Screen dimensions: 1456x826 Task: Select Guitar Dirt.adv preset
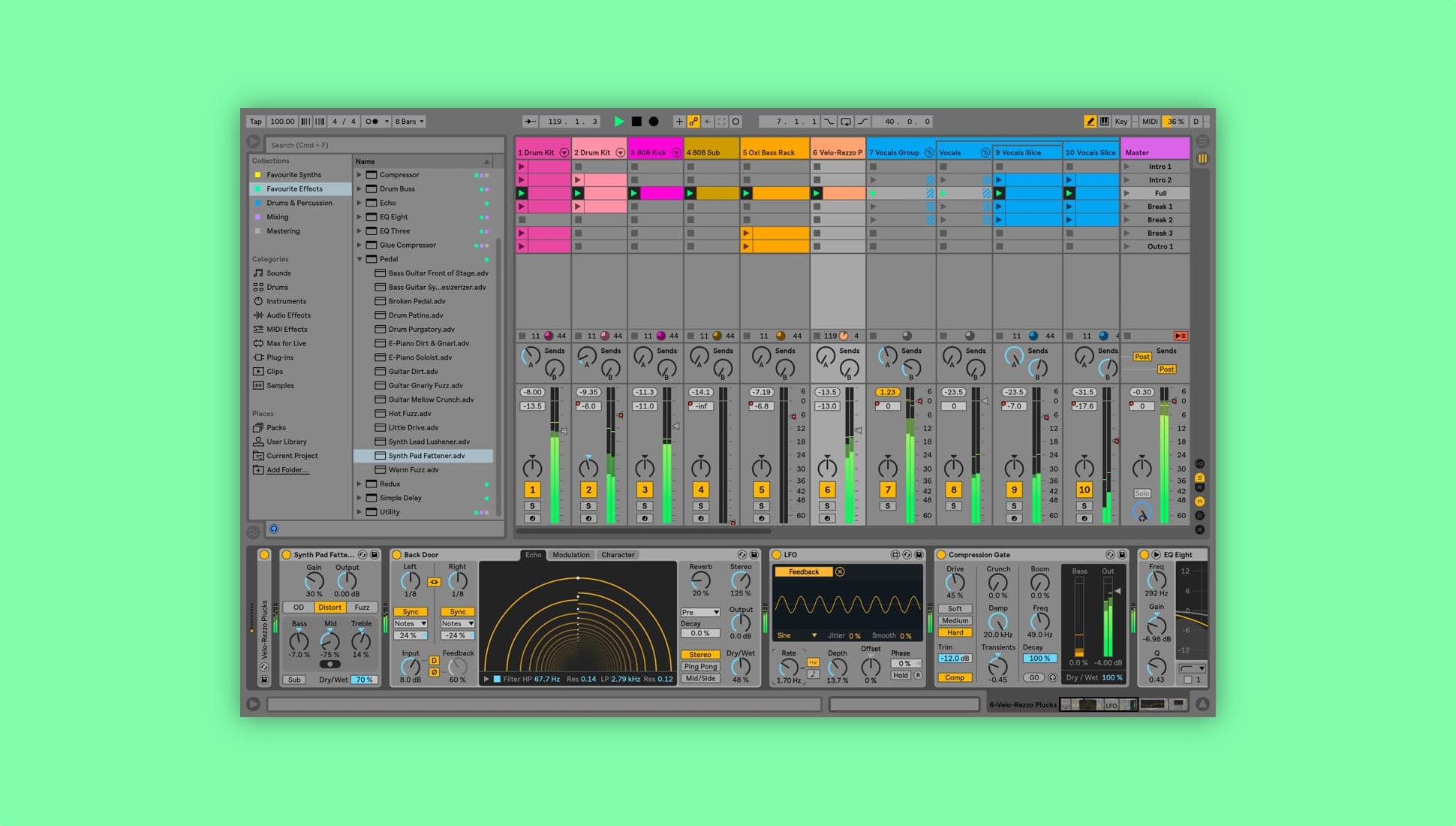413,372
